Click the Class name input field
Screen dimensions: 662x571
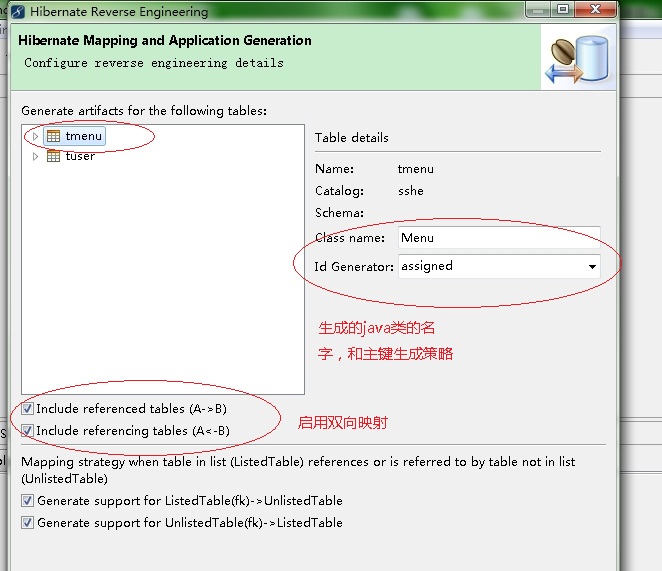[x=499, y=238]
